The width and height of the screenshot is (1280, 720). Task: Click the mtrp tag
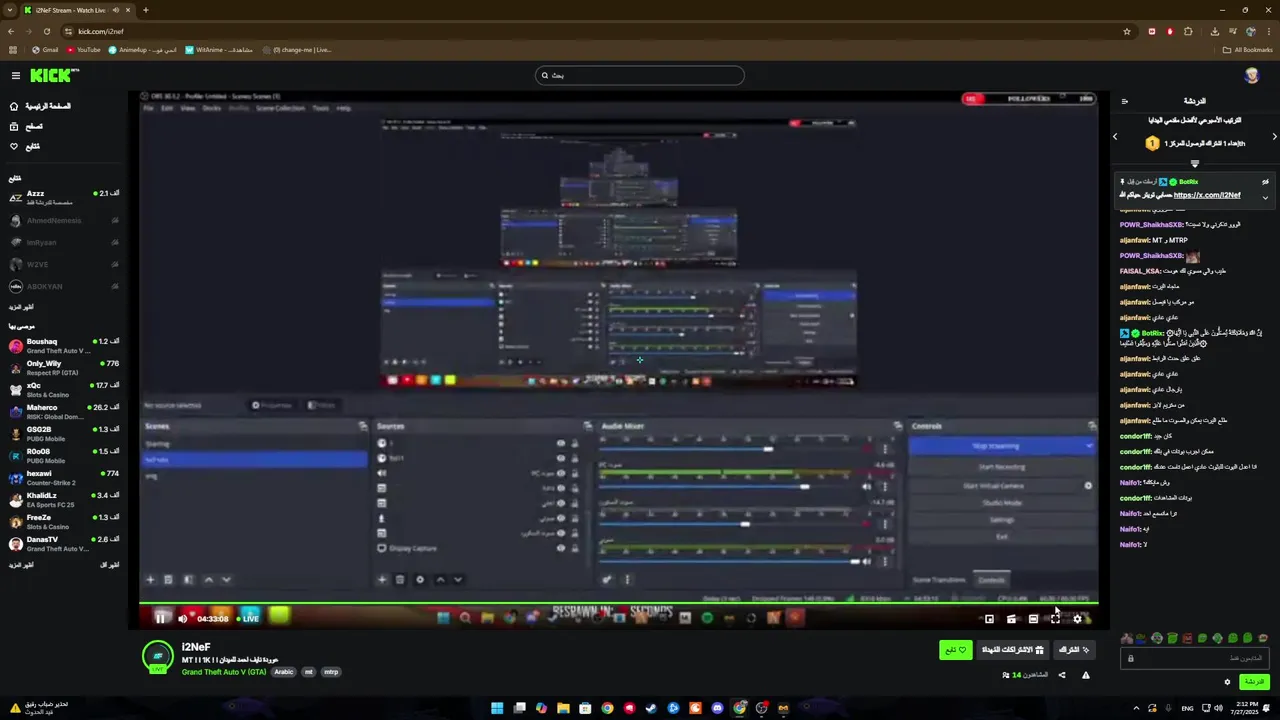click(x=331, y=672)
